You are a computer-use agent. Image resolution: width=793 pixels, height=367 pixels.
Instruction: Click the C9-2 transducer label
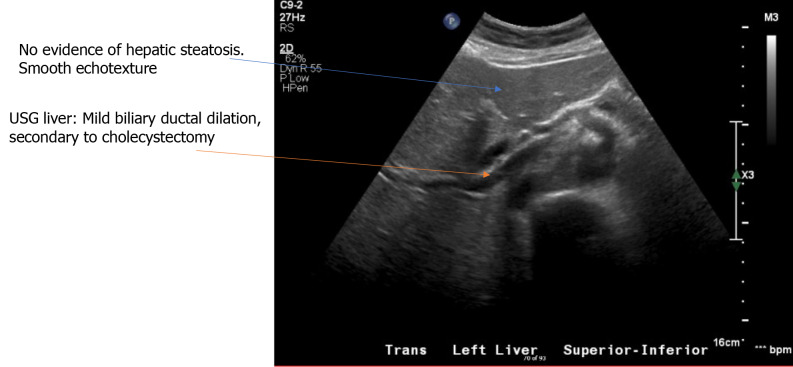pos(291,6)
